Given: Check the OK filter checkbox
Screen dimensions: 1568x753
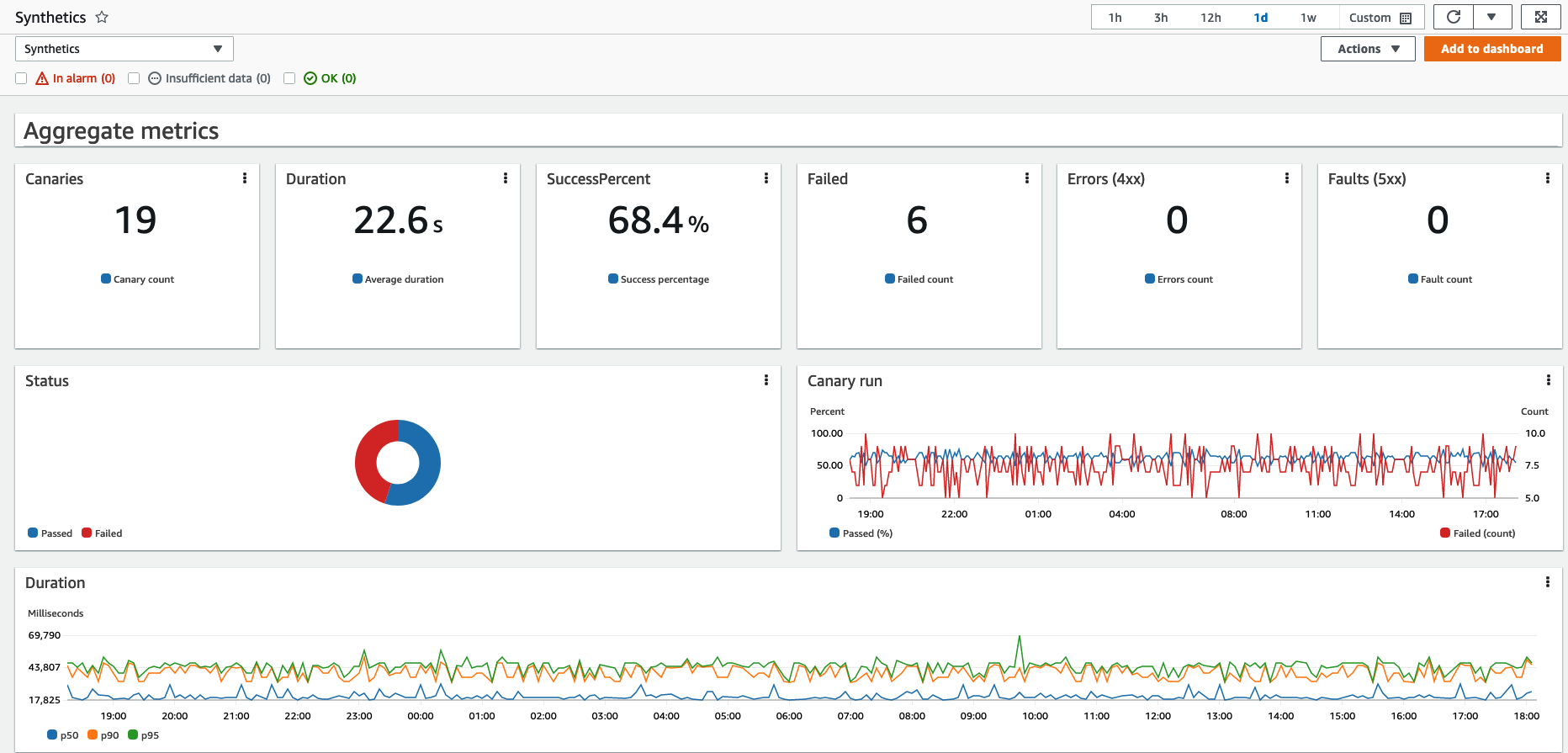Looking at the screenshot, I should (x=289, y=78).
